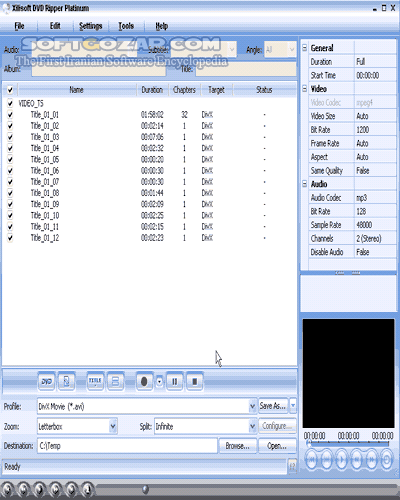Click the Browse... button
This screenshot has width=400, height=500.
(238, 446)
